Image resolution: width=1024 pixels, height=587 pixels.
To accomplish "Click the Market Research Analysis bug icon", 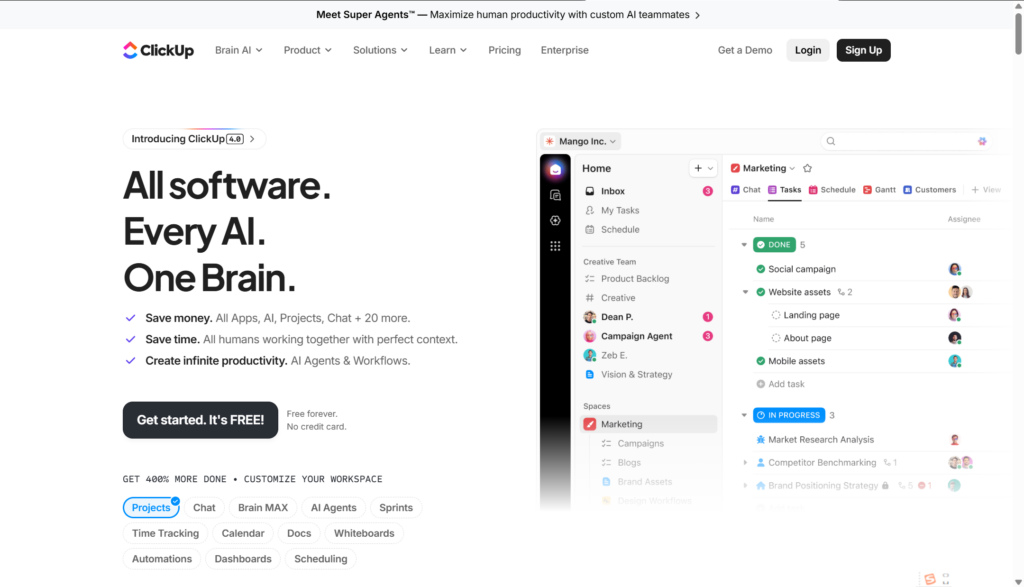I will pos(760,439).
